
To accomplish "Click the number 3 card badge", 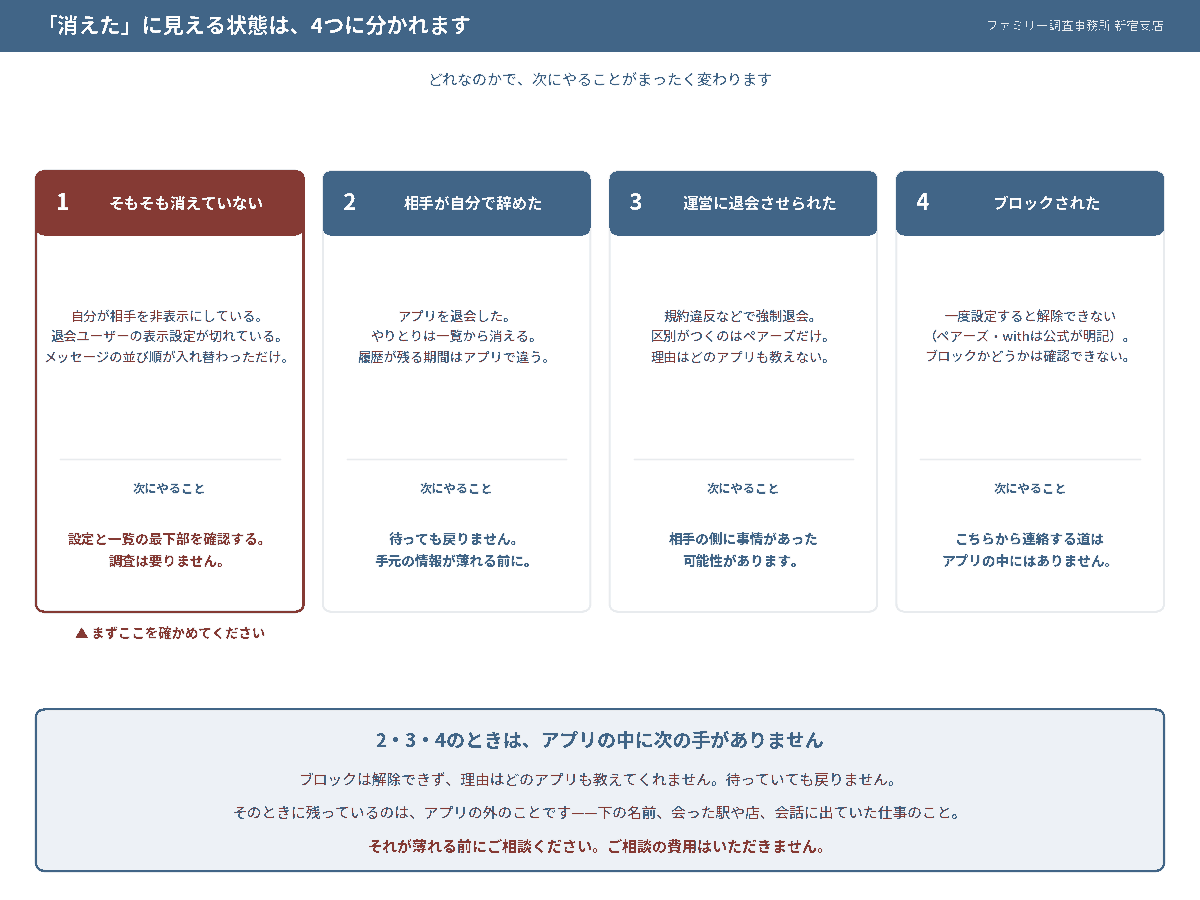I will coord(636,202).
